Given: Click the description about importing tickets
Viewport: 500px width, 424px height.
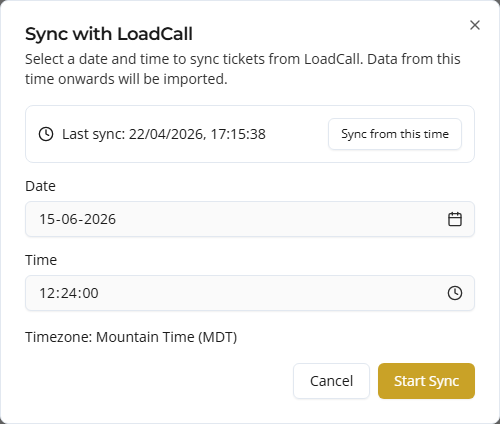Looking at the screenshot, I should tap(243, 69).
